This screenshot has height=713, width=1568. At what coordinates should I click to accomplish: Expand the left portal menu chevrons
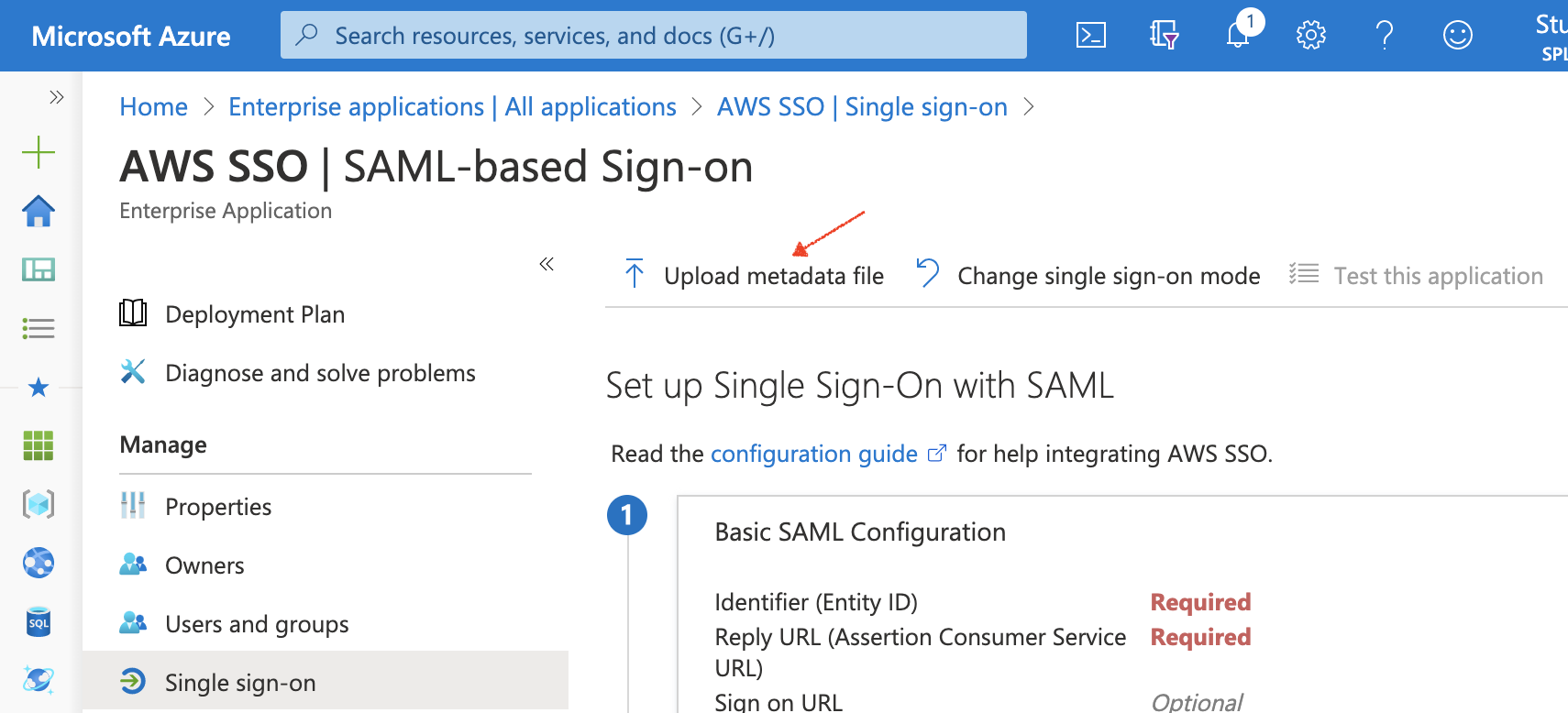[57, 97]
